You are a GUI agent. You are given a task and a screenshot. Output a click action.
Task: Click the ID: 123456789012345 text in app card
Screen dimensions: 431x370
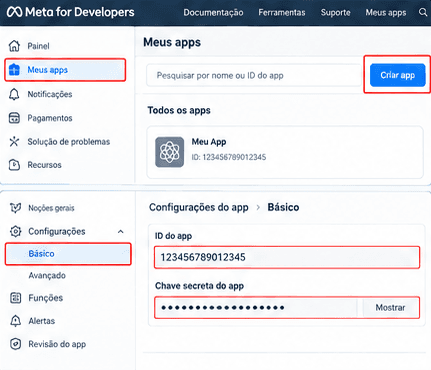(229, 157)
